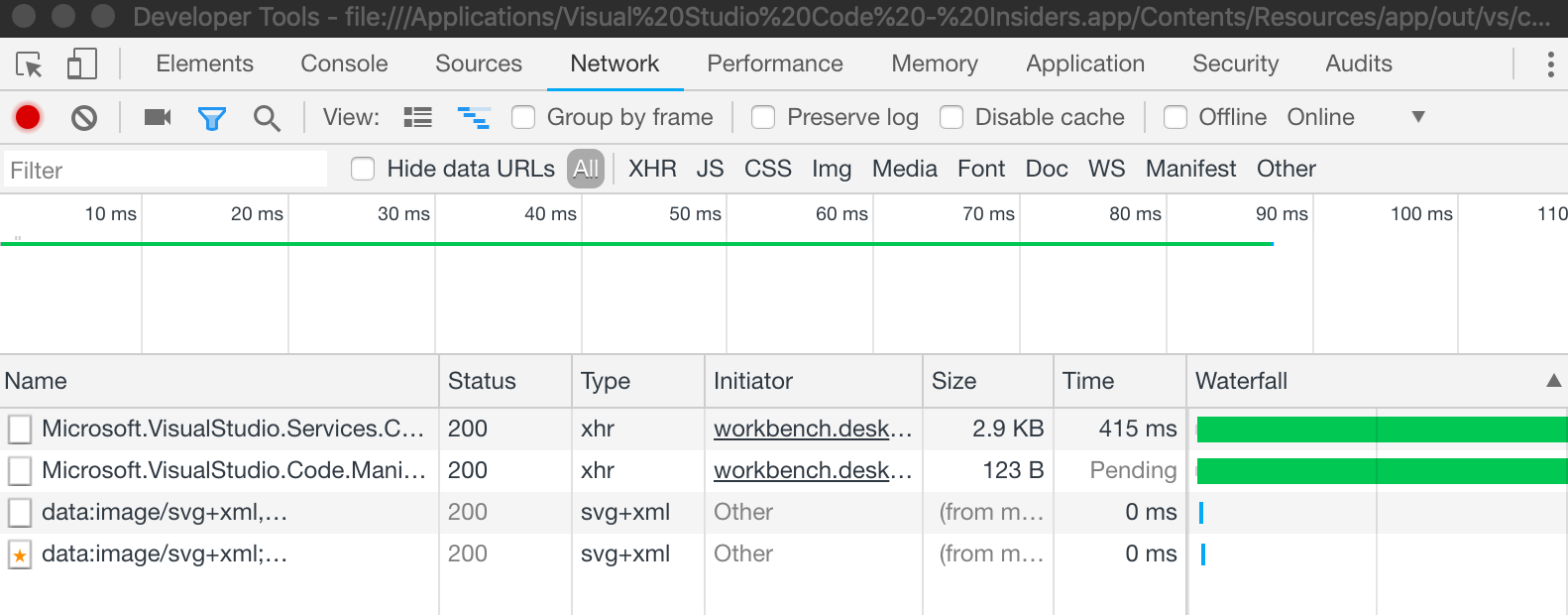
Task: Switch to the Console tab
Action: coord(344,63)
